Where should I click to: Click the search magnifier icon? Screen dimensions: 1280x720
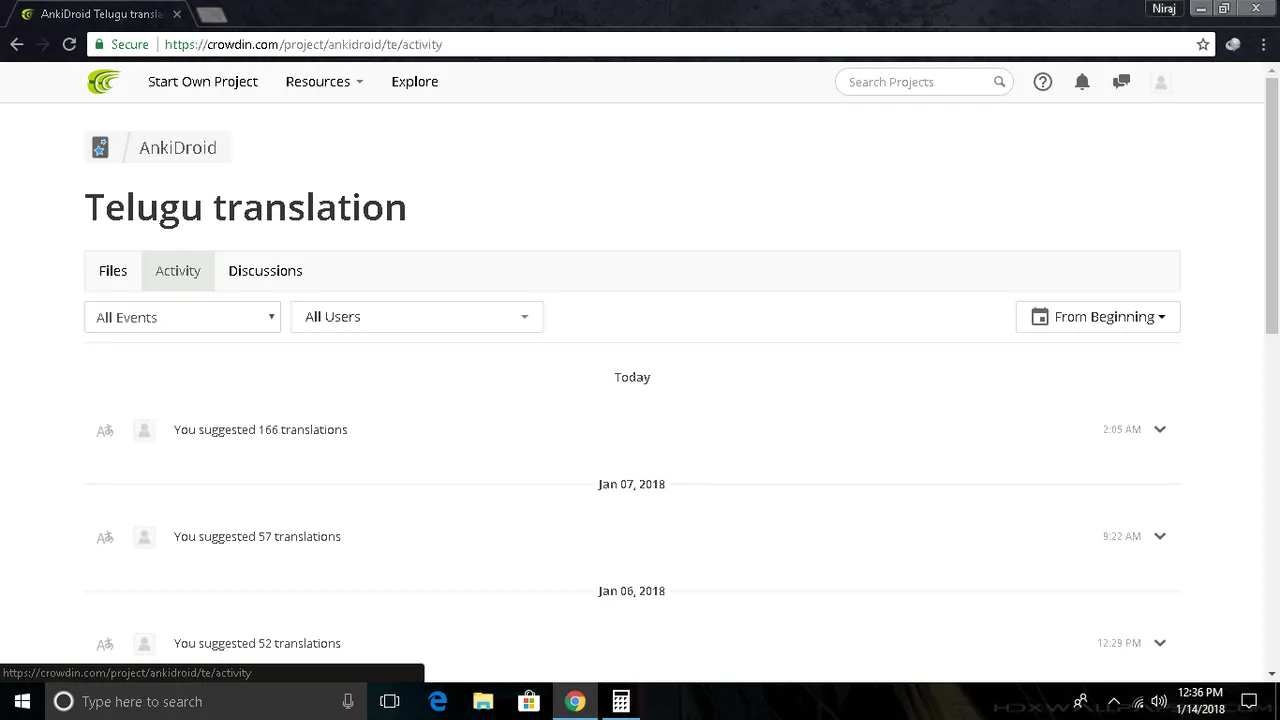coord(999,82)
